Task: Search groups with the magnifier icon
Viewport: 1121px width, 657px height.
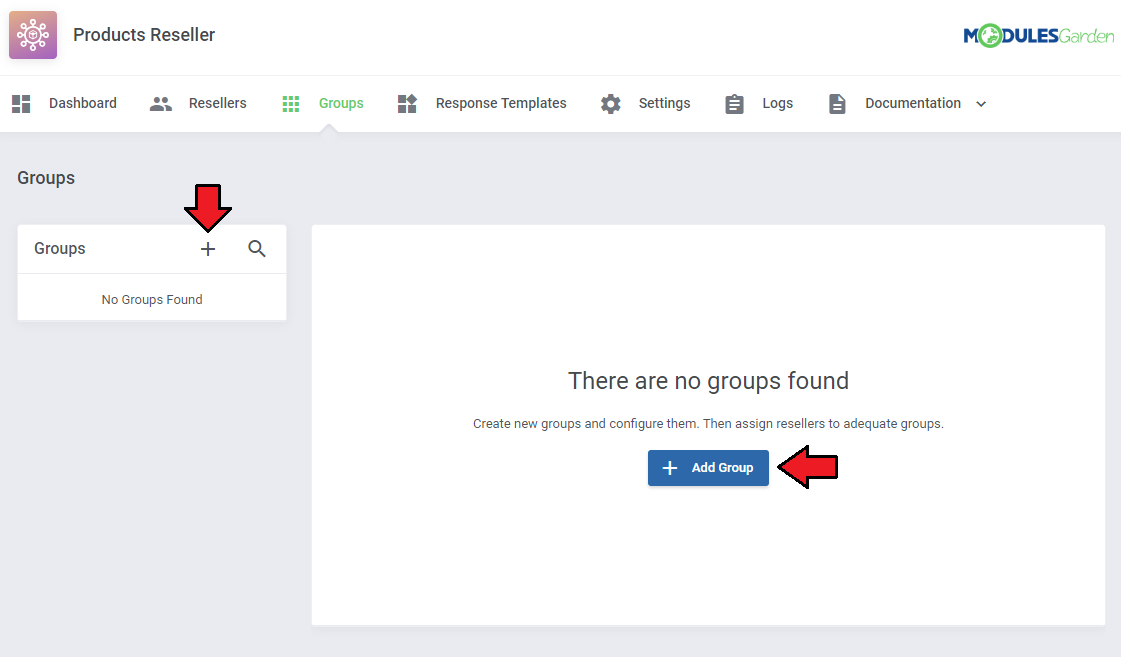Action: click(x=257, y=249)
